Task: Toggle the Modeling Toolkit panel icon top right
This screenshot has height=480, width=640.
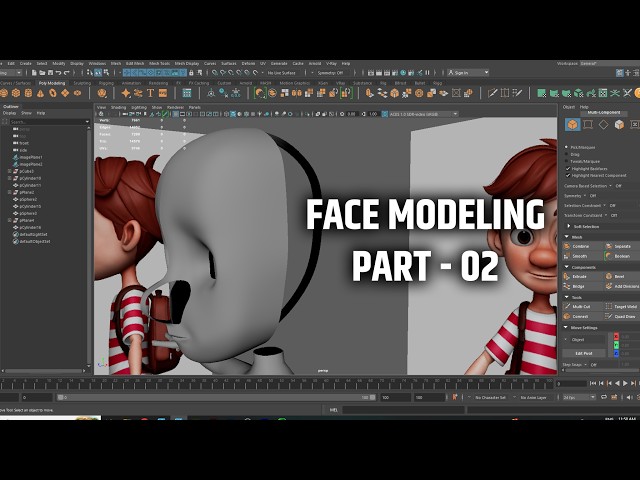Action: point(620,73)
